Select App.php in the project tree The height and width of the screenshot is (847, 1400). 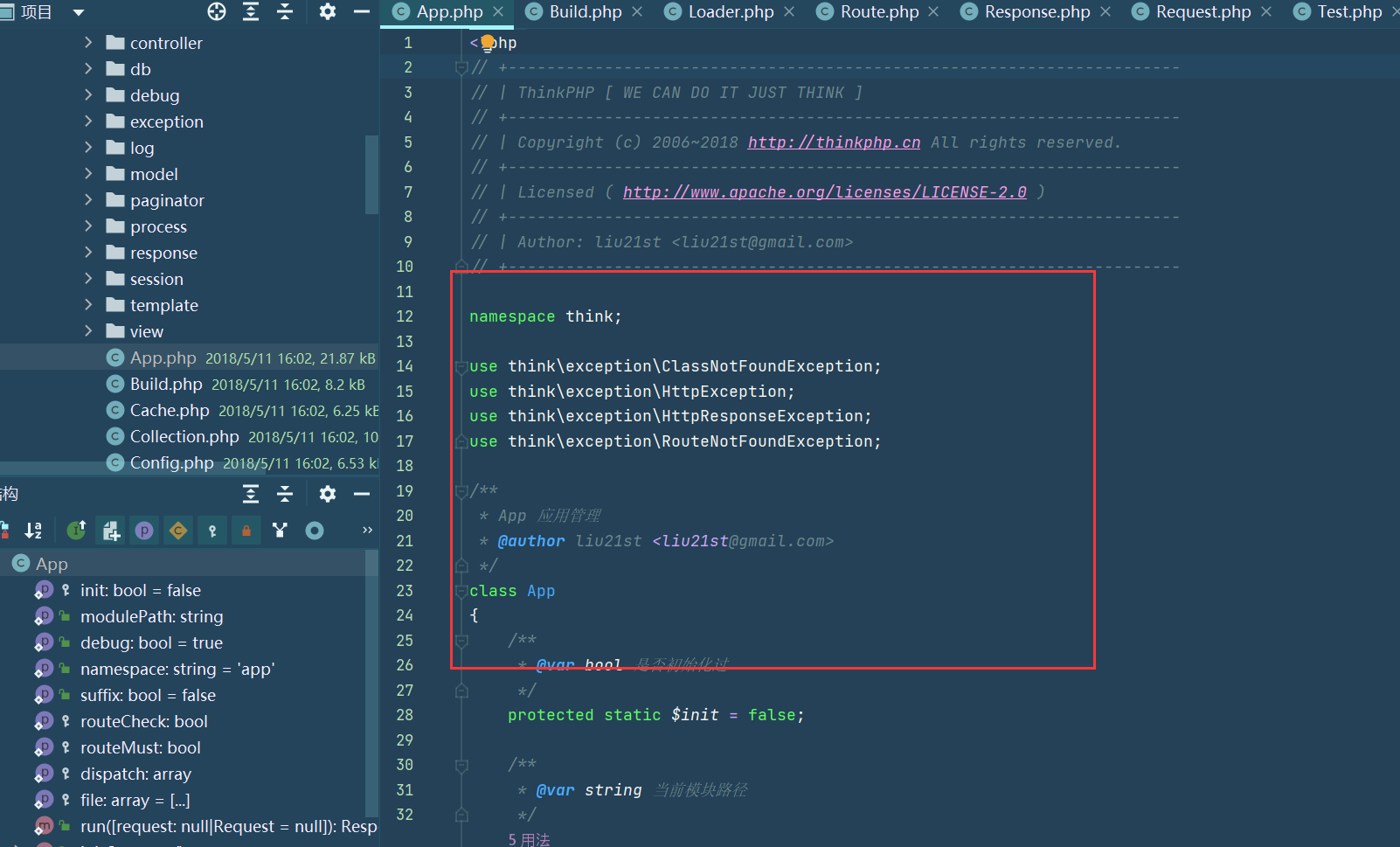pyautogui.click(x=163, y=358)
